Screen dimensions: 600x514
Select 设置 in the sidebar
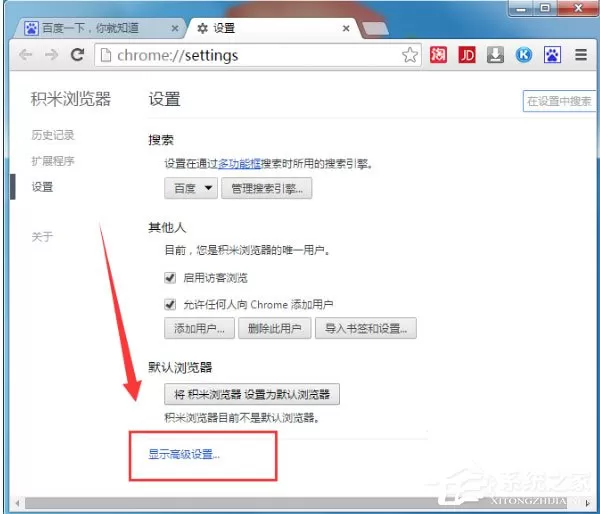(x=42, y=187)
